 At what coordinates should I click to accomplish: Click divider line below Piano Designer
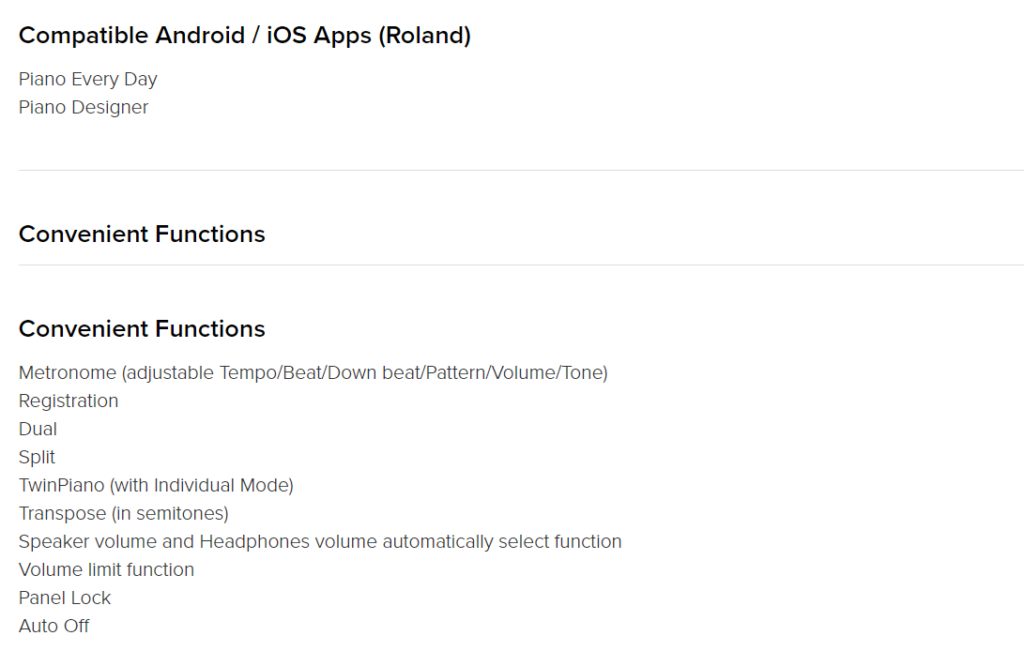pos(521,170)
